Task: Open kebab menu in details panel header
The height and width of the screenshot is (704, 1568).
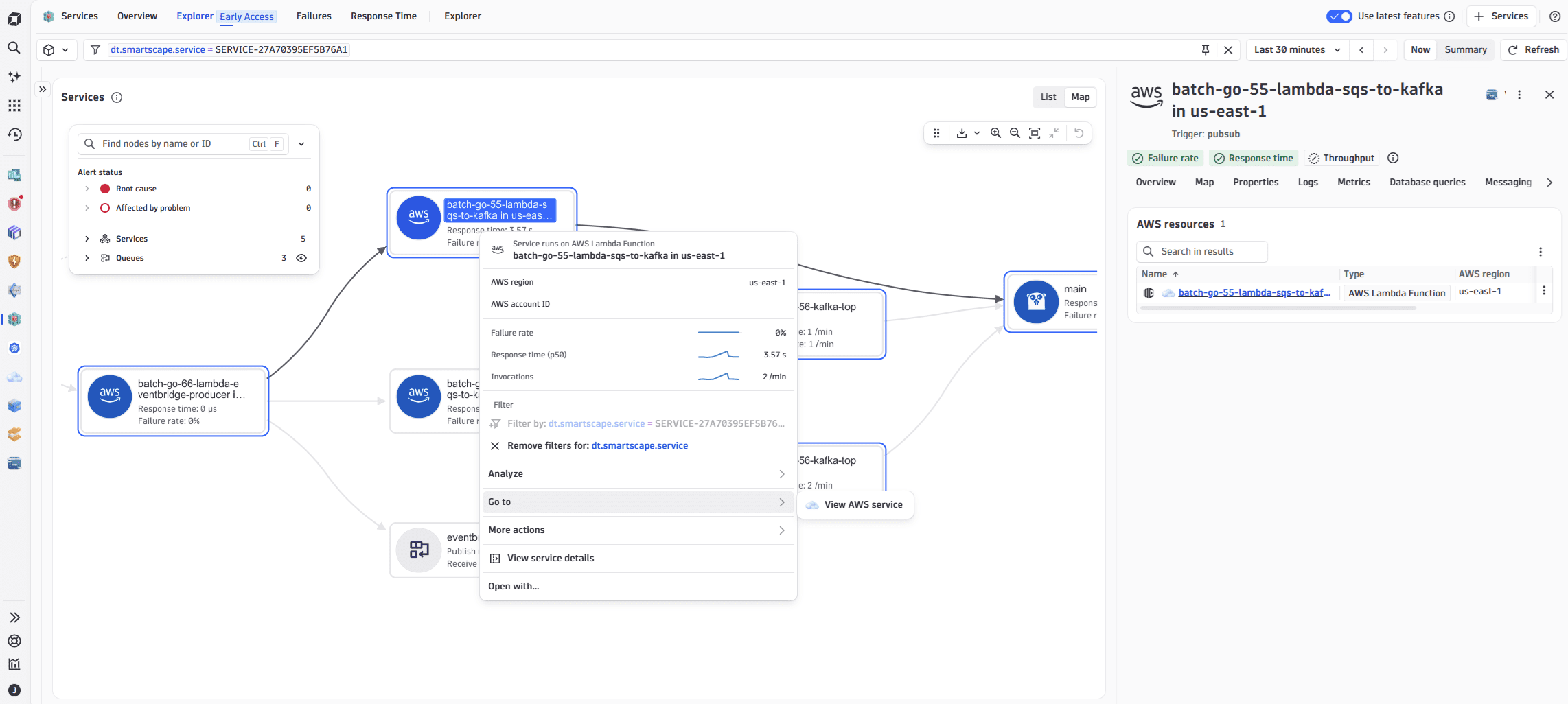Action: coord(1519,95)
